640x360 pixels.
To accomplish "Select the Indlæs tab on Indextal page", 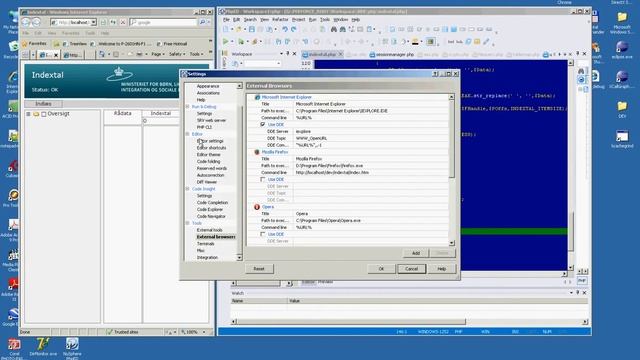I will (43, 104).
